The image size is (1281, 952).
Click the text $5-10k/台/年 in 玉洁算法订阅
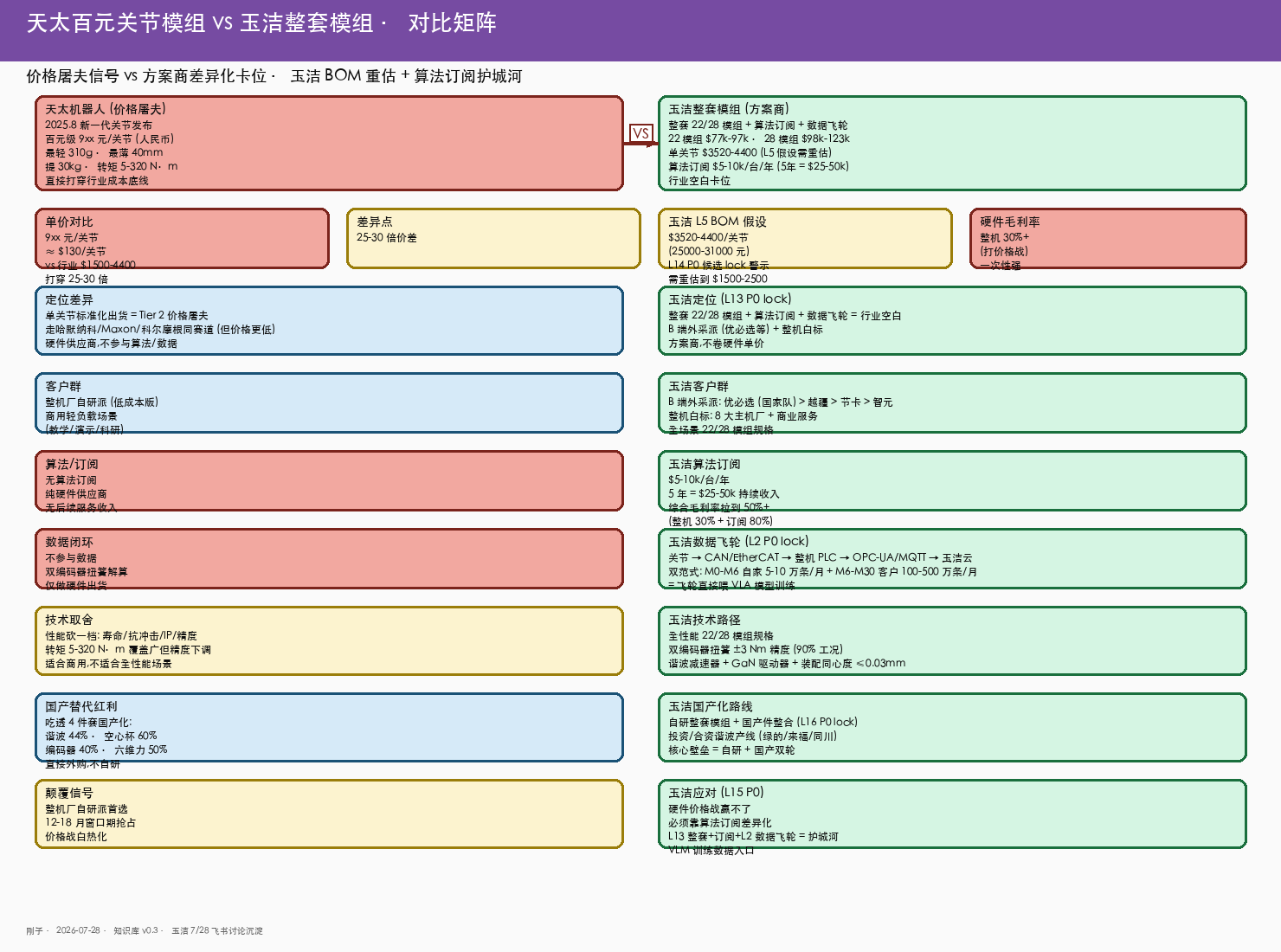(698, 479)
